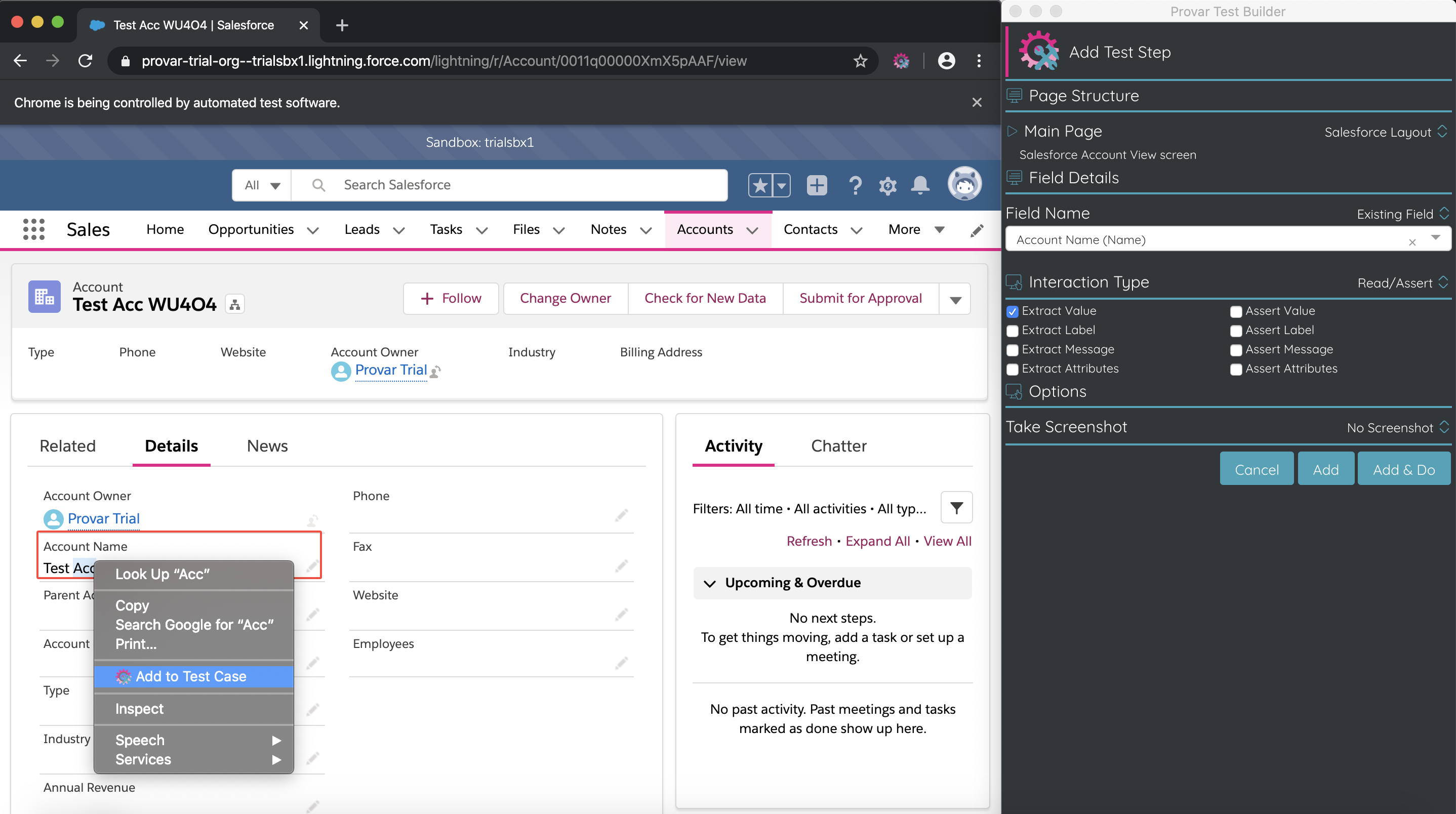
Task: Click the Refresh link in Activity
Action: pos(809,541)
